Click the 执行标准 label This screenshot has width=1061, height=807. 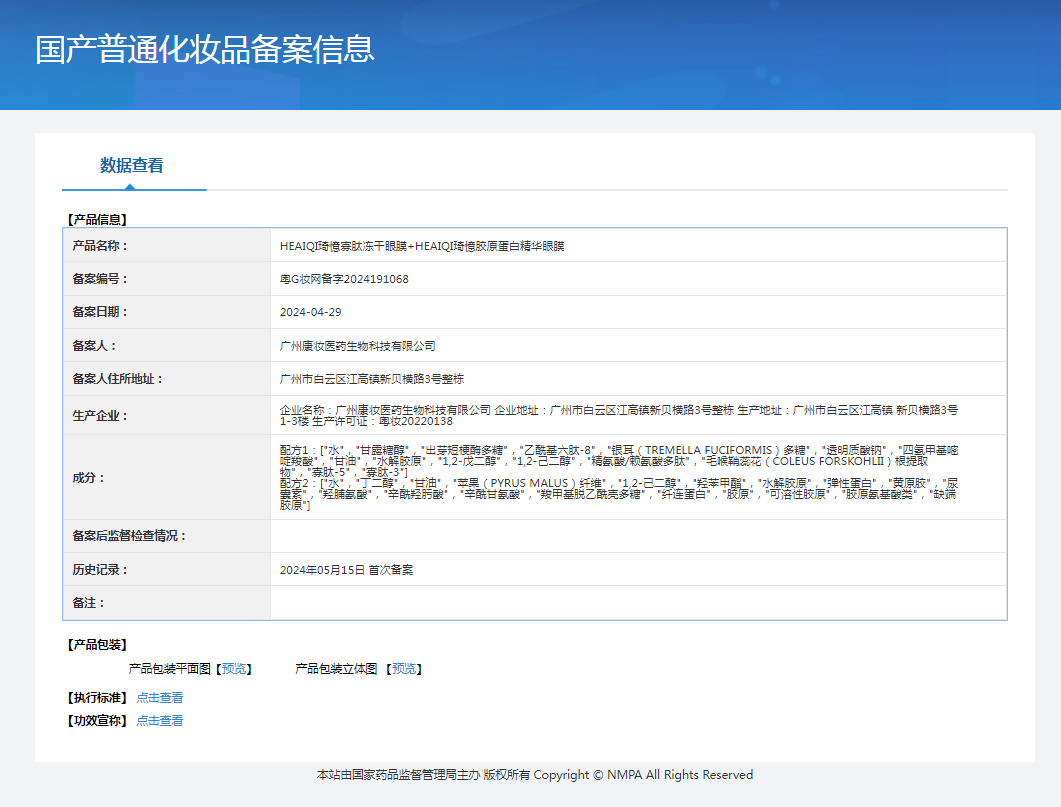point(97,697)
